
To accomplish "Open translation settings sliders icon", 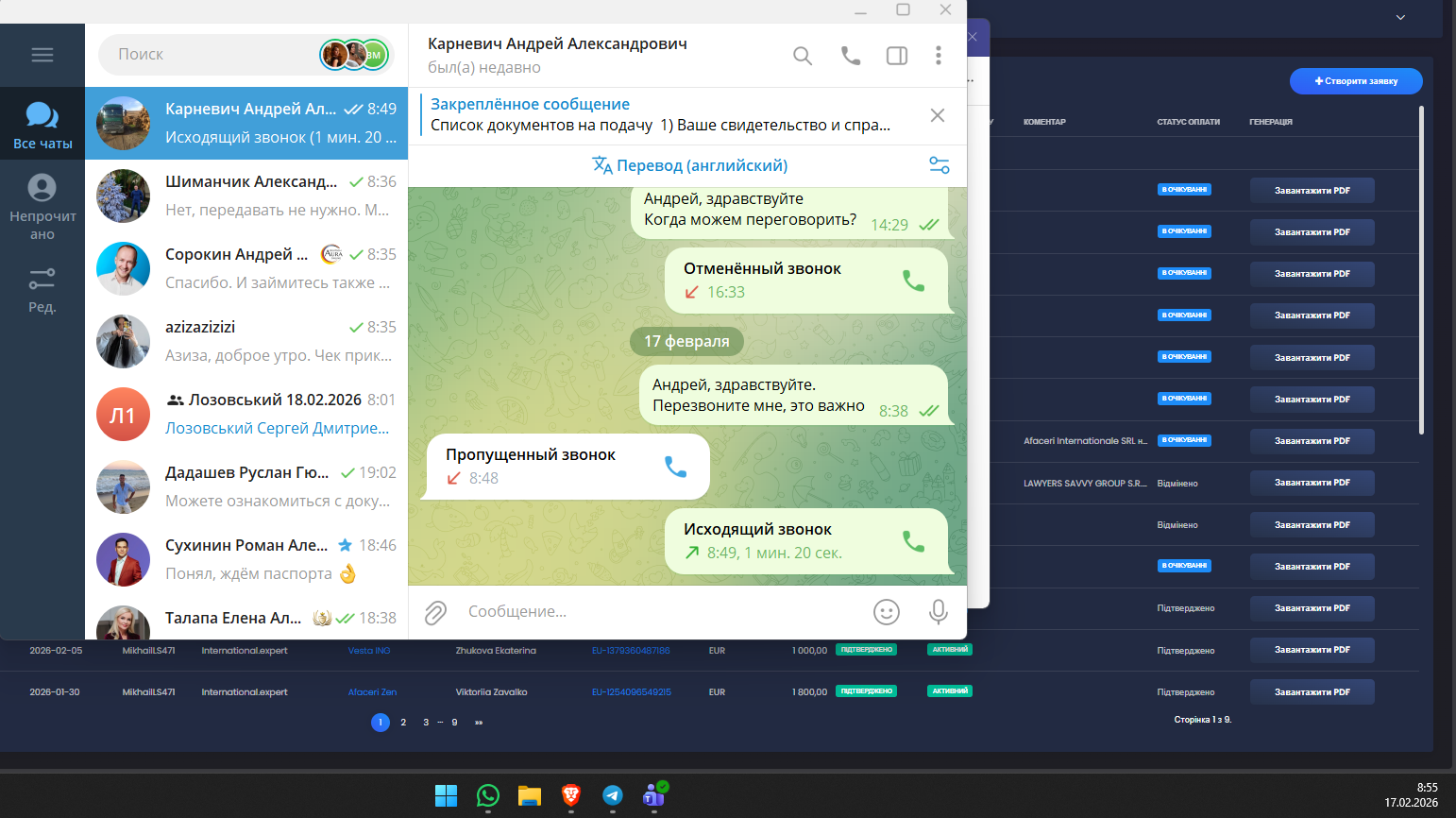I will (x=940, y=165).
